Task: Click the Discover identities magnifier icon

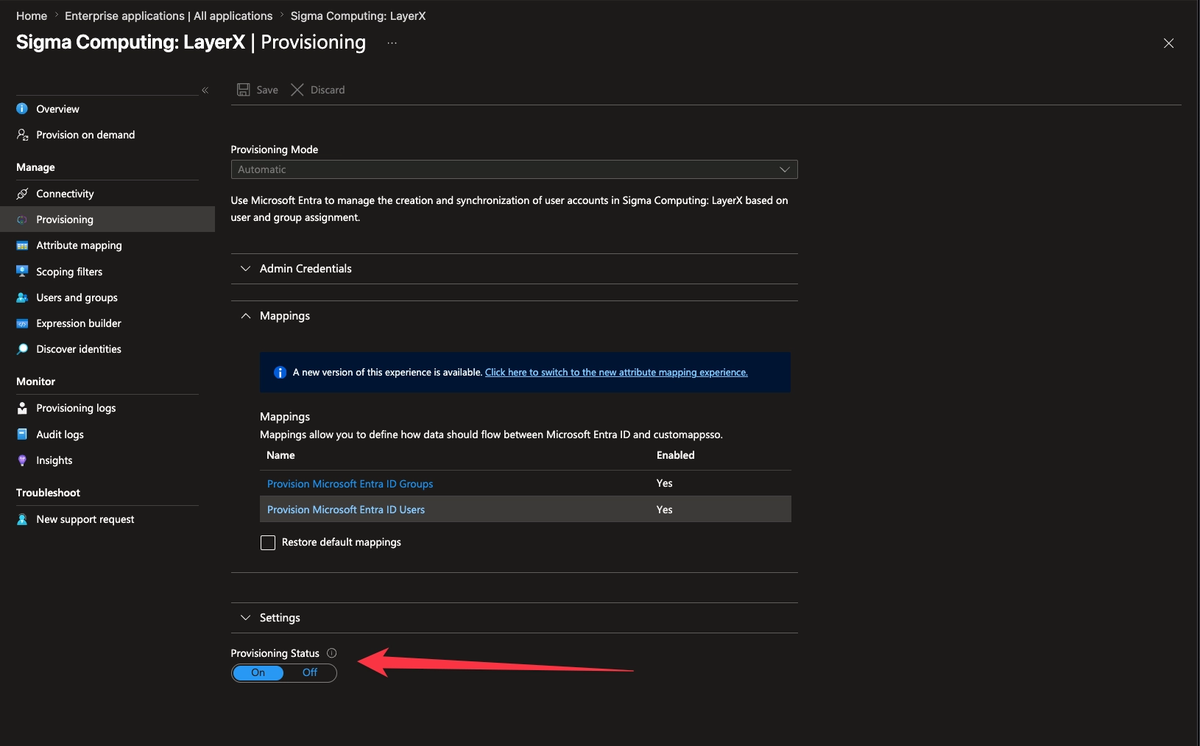Action: point(22,350)
